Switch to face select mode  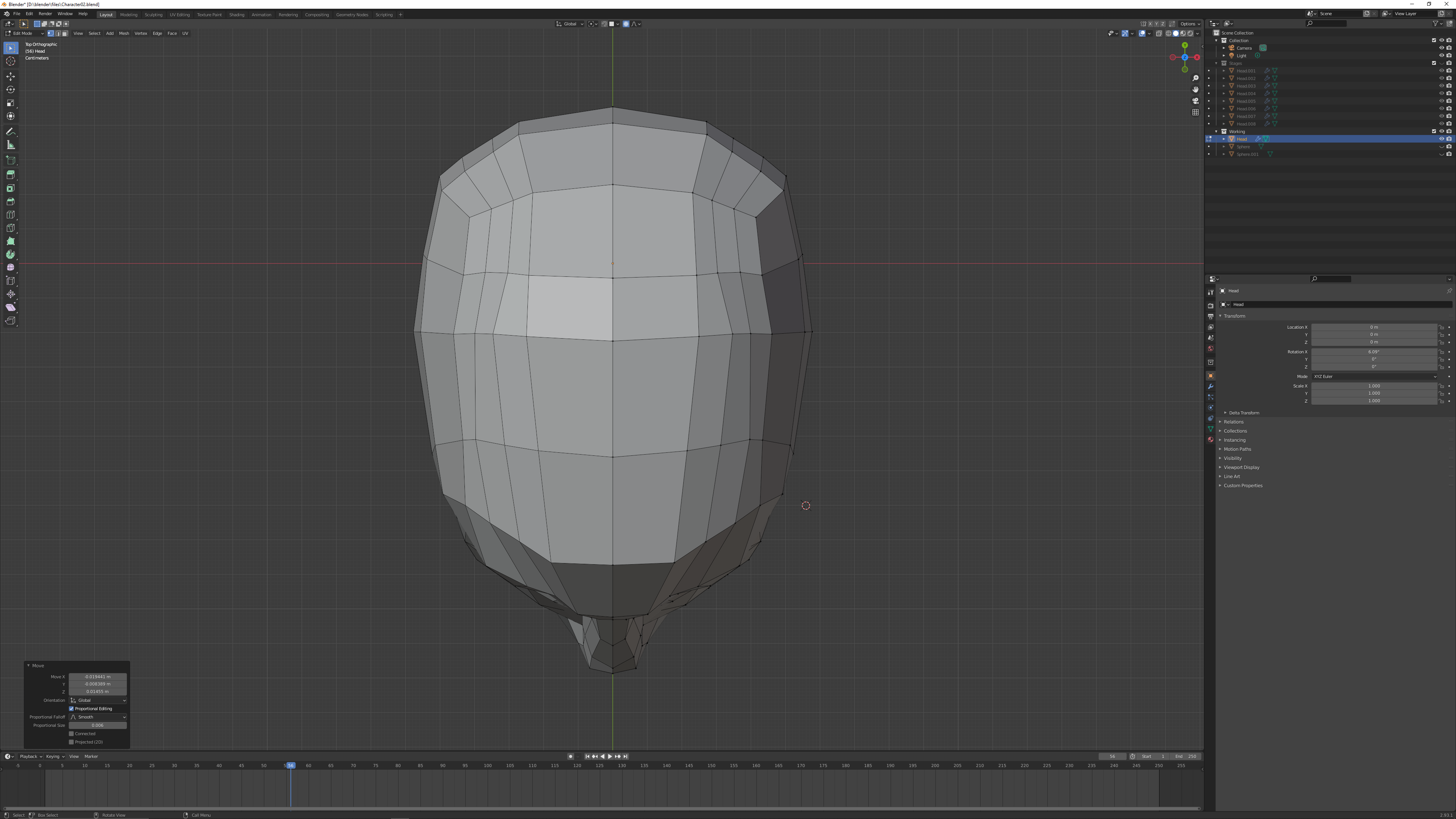64,33
